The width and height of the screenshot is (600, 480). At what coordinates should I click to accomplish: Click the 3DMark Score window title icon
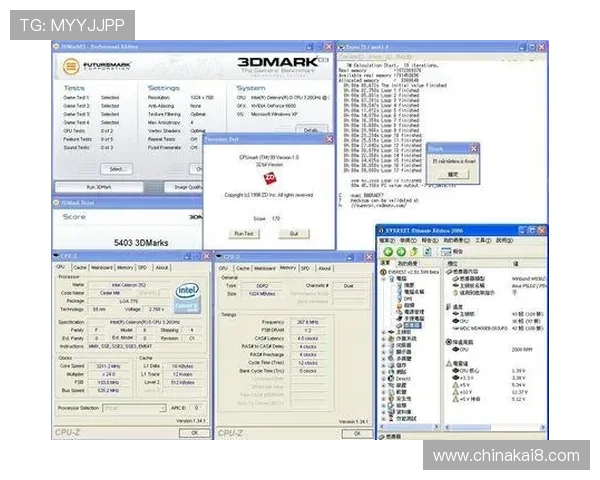(x=57, y=202)
